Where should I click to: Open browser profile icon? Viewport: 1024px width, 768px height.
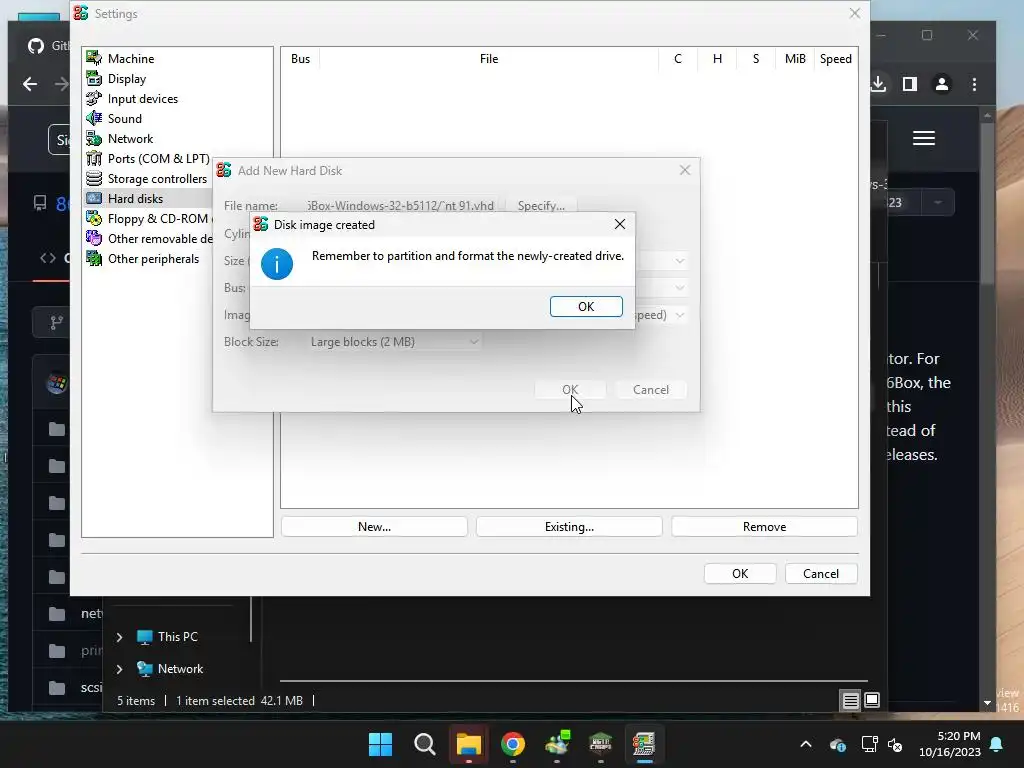click(x=942, y=84)
